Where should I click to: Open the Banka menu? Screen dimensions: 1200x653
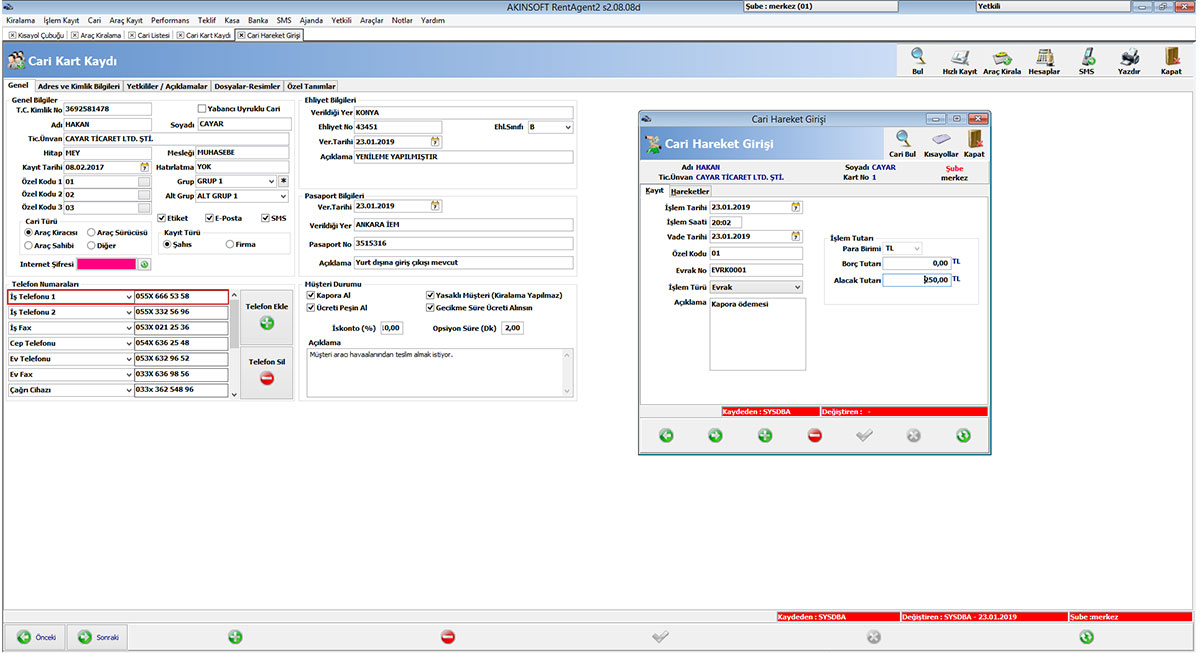[258, 19]
